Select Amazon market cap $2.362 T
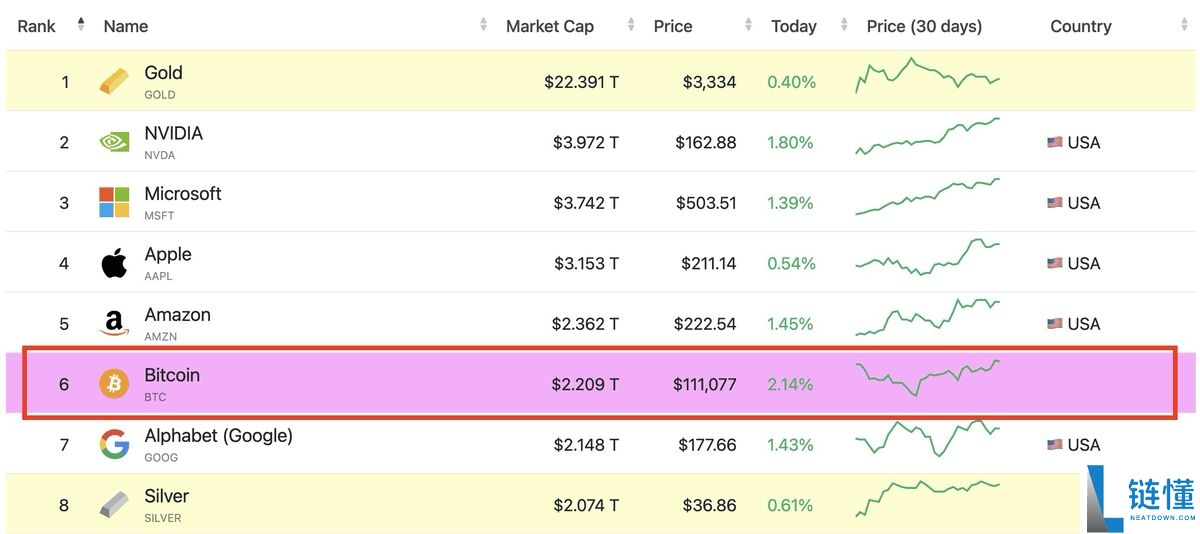This screenshot has width=1200, height=534. (585, 324)
